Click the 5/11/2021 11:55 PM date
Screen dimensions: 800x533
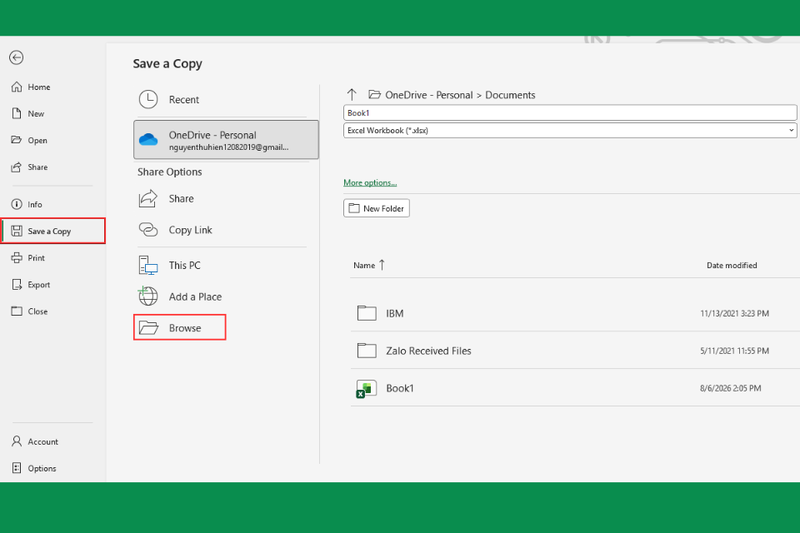pos(735,350)
